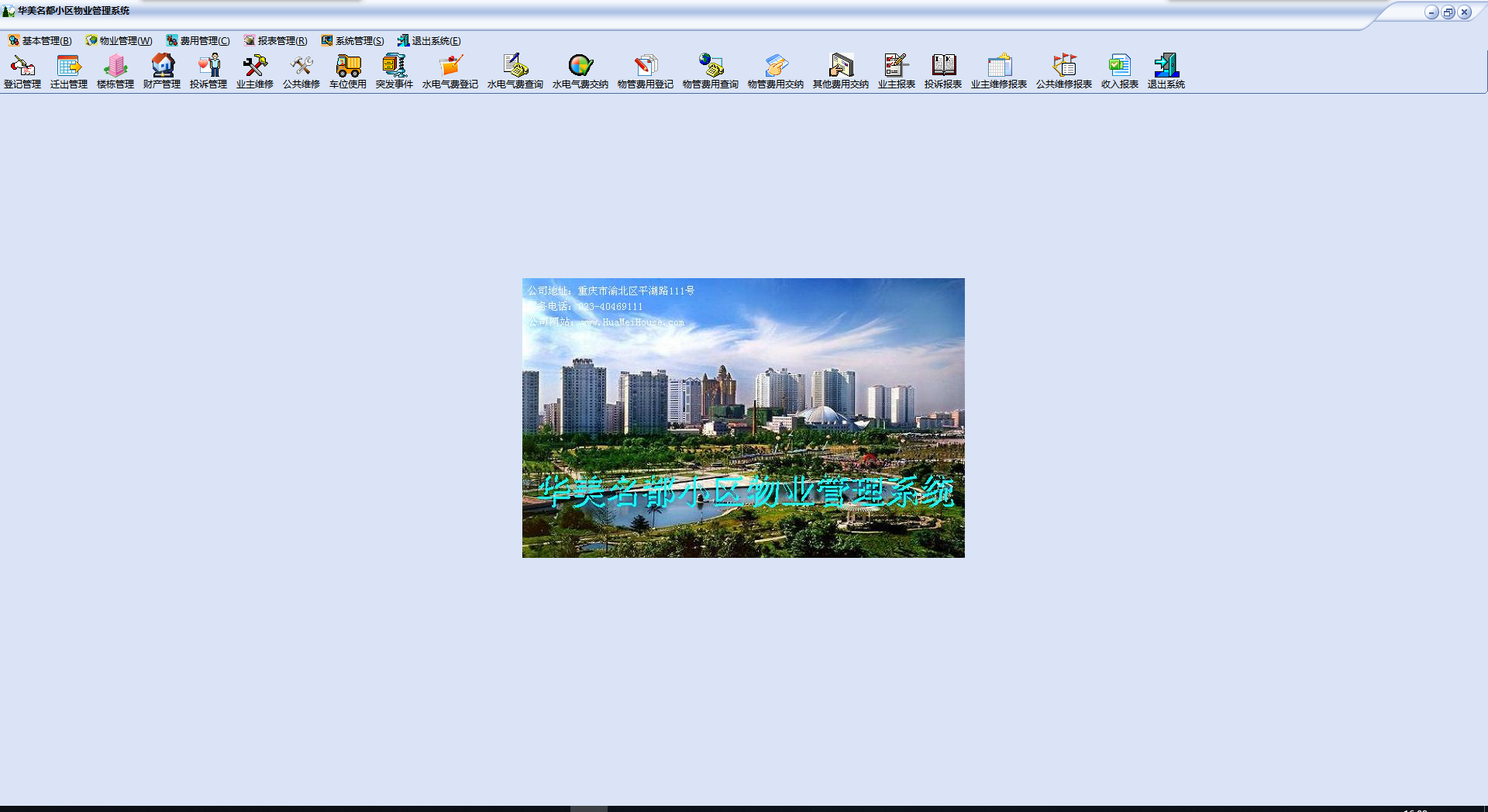Click 退出系统 toolbar exit icon
Screen dimensions: 1488x812
1166,71
